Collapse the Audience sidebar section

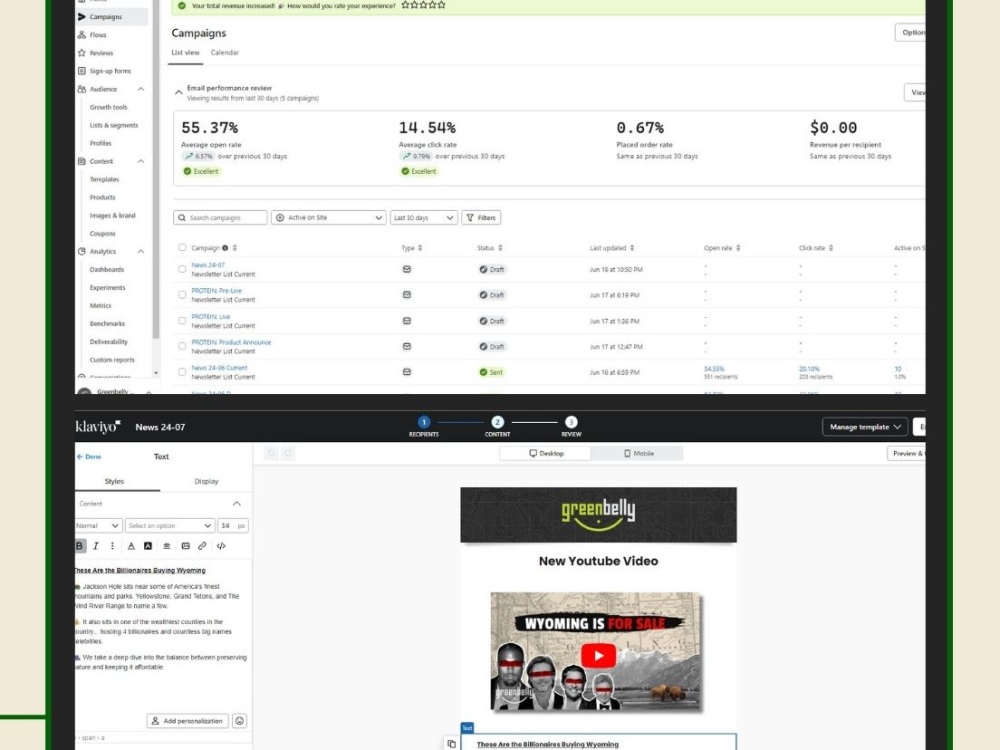point(140,89)
